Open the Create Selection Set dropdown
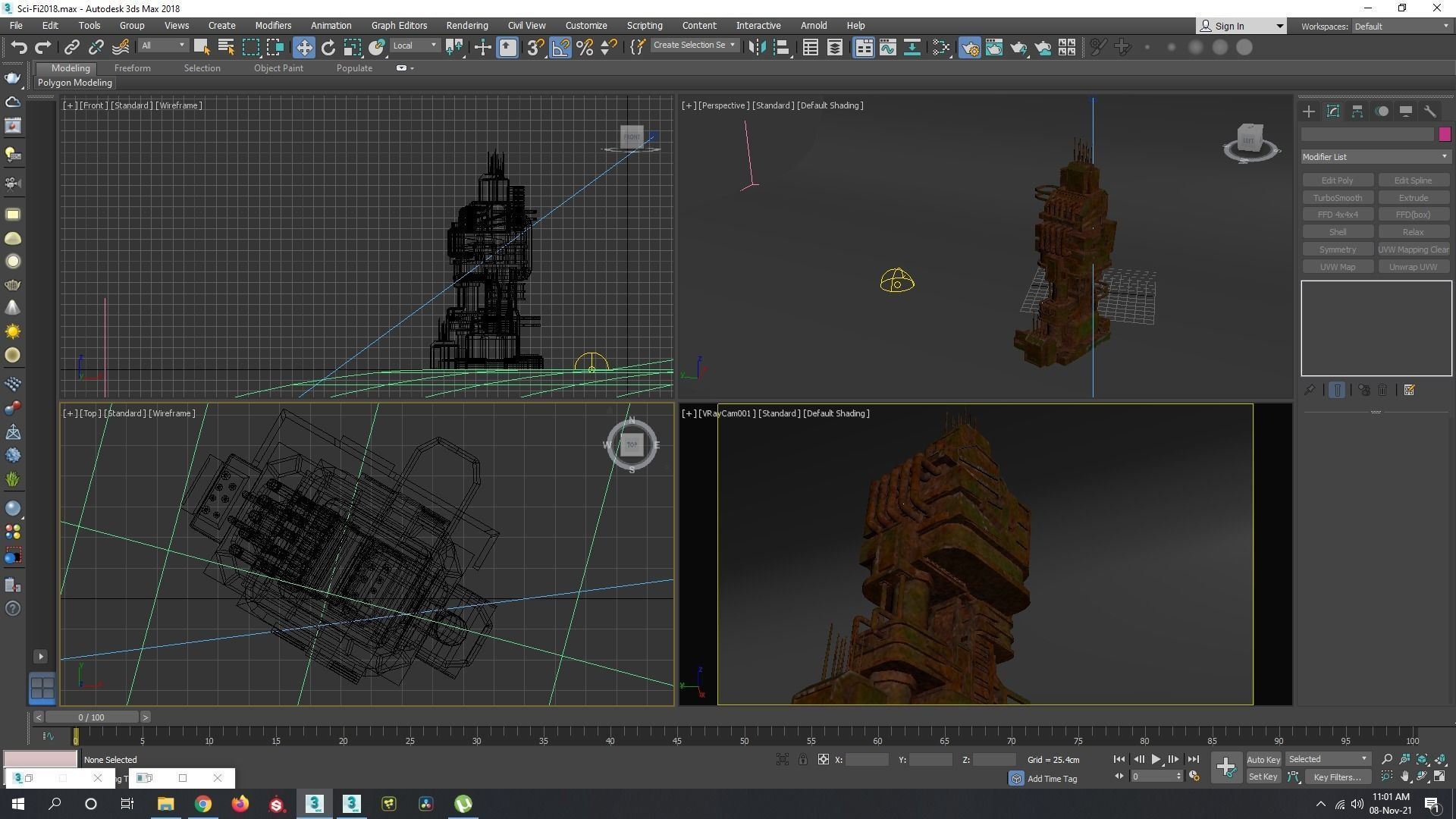Viewport: 1456px width, 819px height. pos(694,45)
